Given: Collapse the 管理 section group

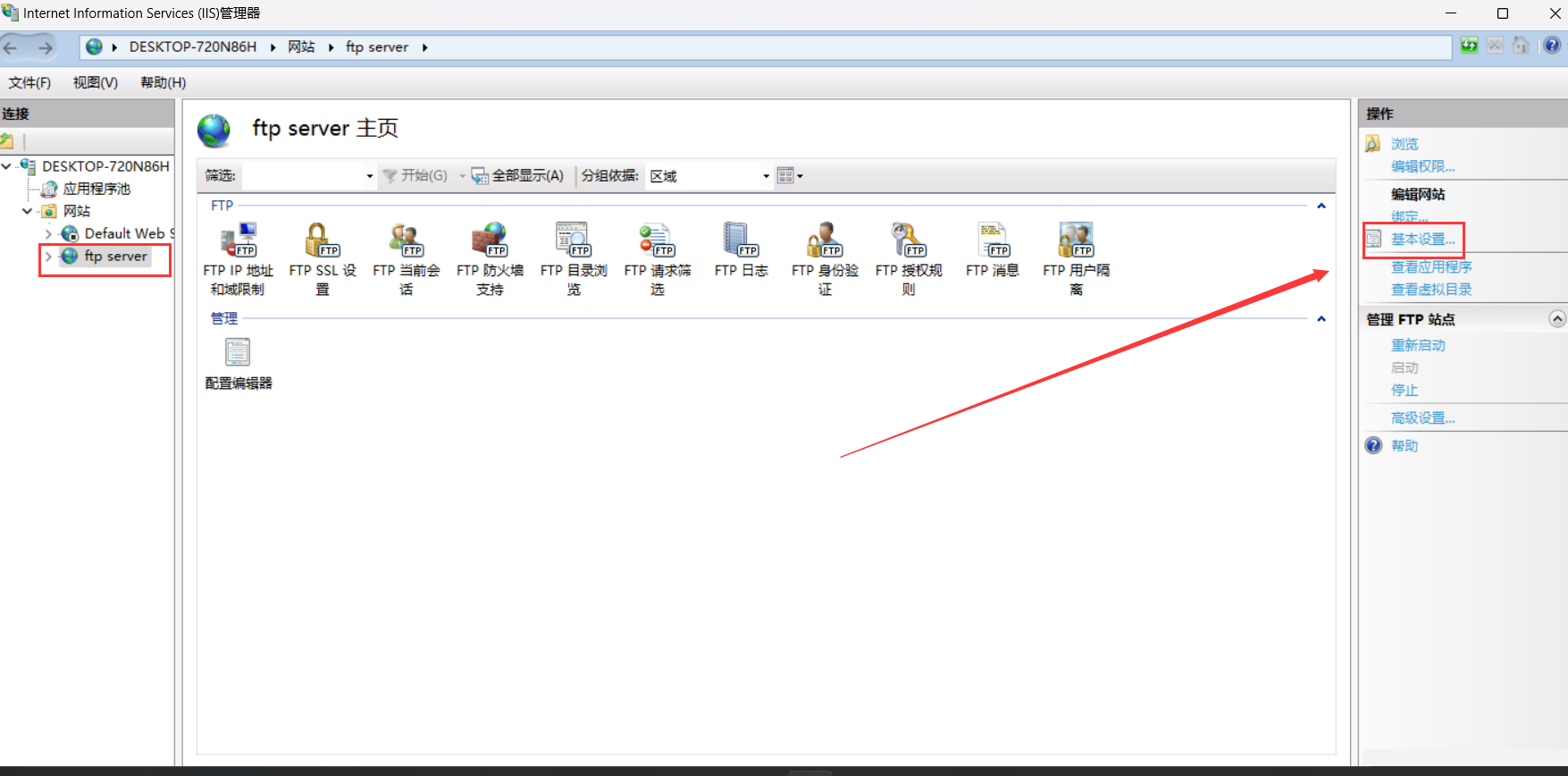Looking at the screenshot, I should tap(1321, 318).
